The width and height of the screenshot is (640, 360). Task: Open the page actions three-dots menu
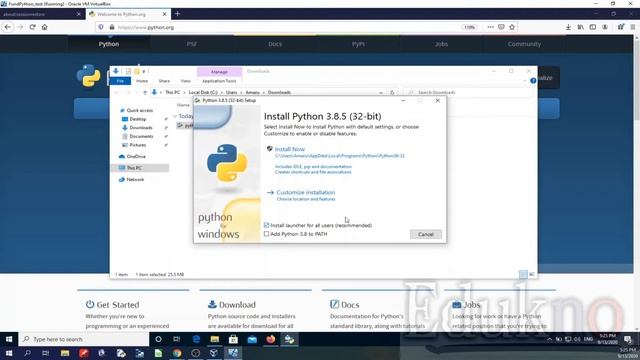(x=490, y=27)
